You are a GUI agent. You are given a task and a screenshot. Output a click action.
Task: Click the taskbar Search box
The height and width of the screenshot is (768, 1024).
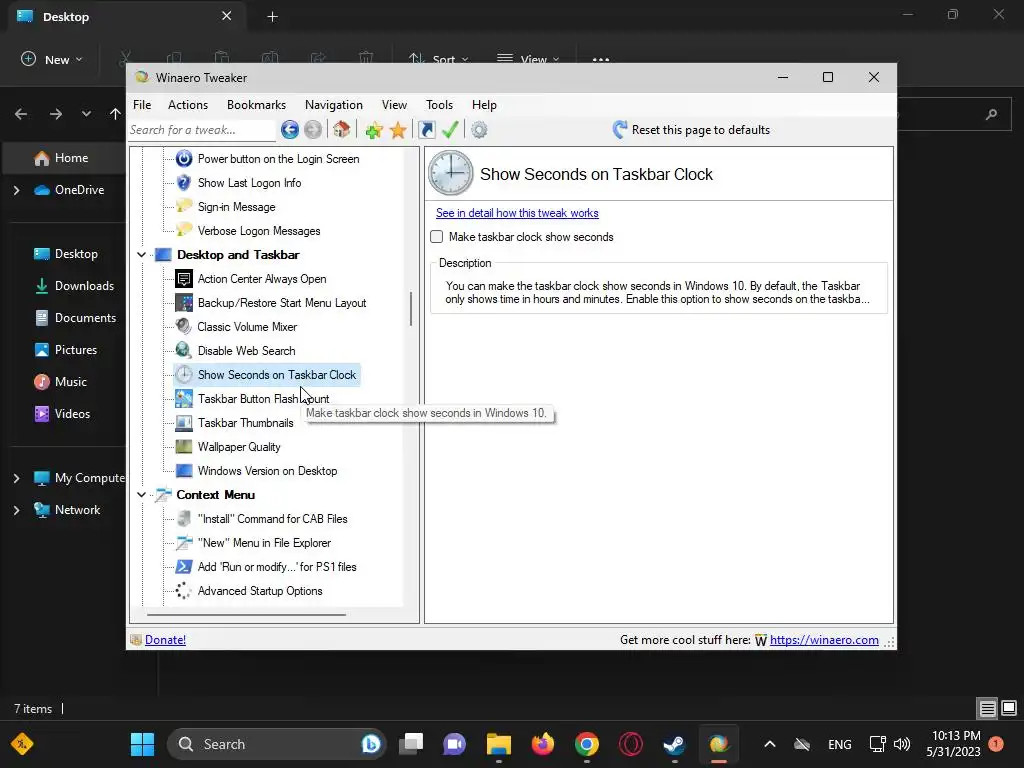coord(276,744)
